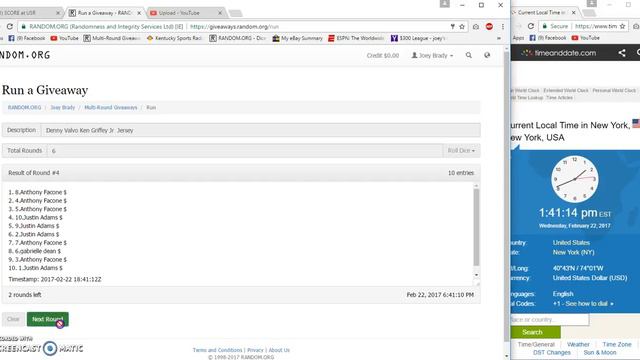Click result row 6.gabrielle dean $

tap(35, 251)
